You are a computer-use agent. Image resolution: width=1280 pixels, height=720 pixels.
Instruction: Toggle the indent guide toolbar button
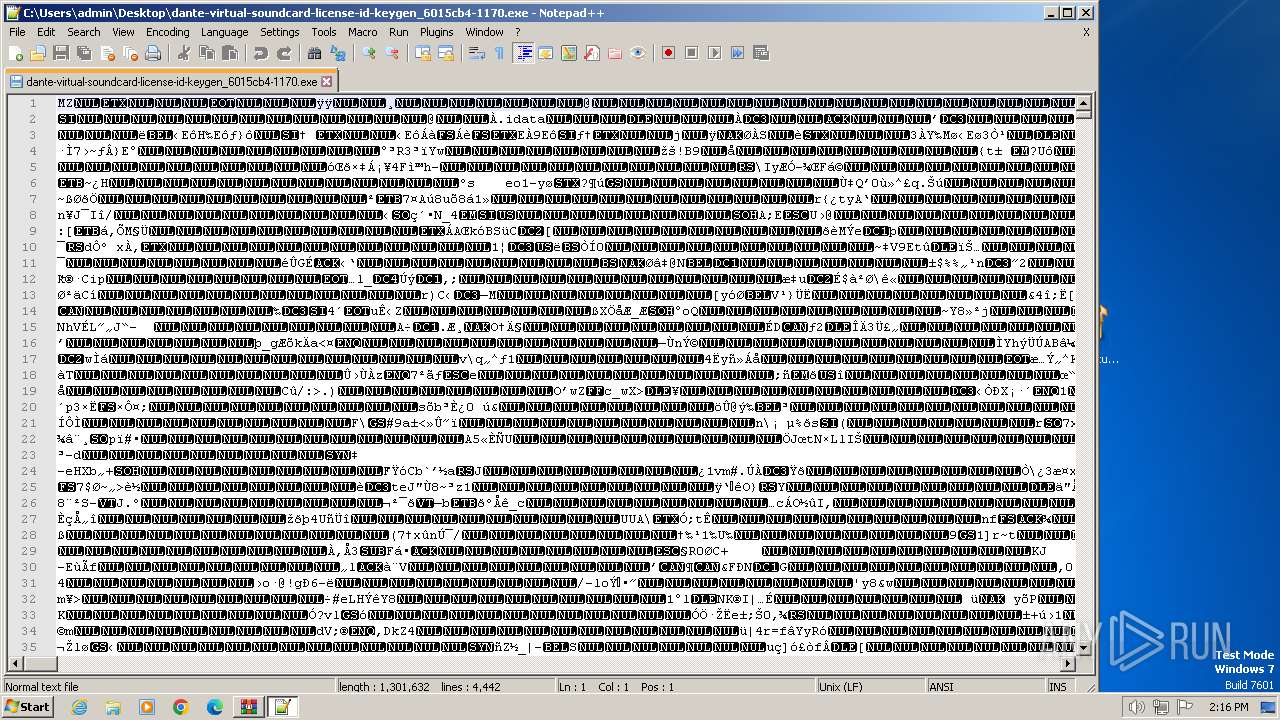pos(523,53)
